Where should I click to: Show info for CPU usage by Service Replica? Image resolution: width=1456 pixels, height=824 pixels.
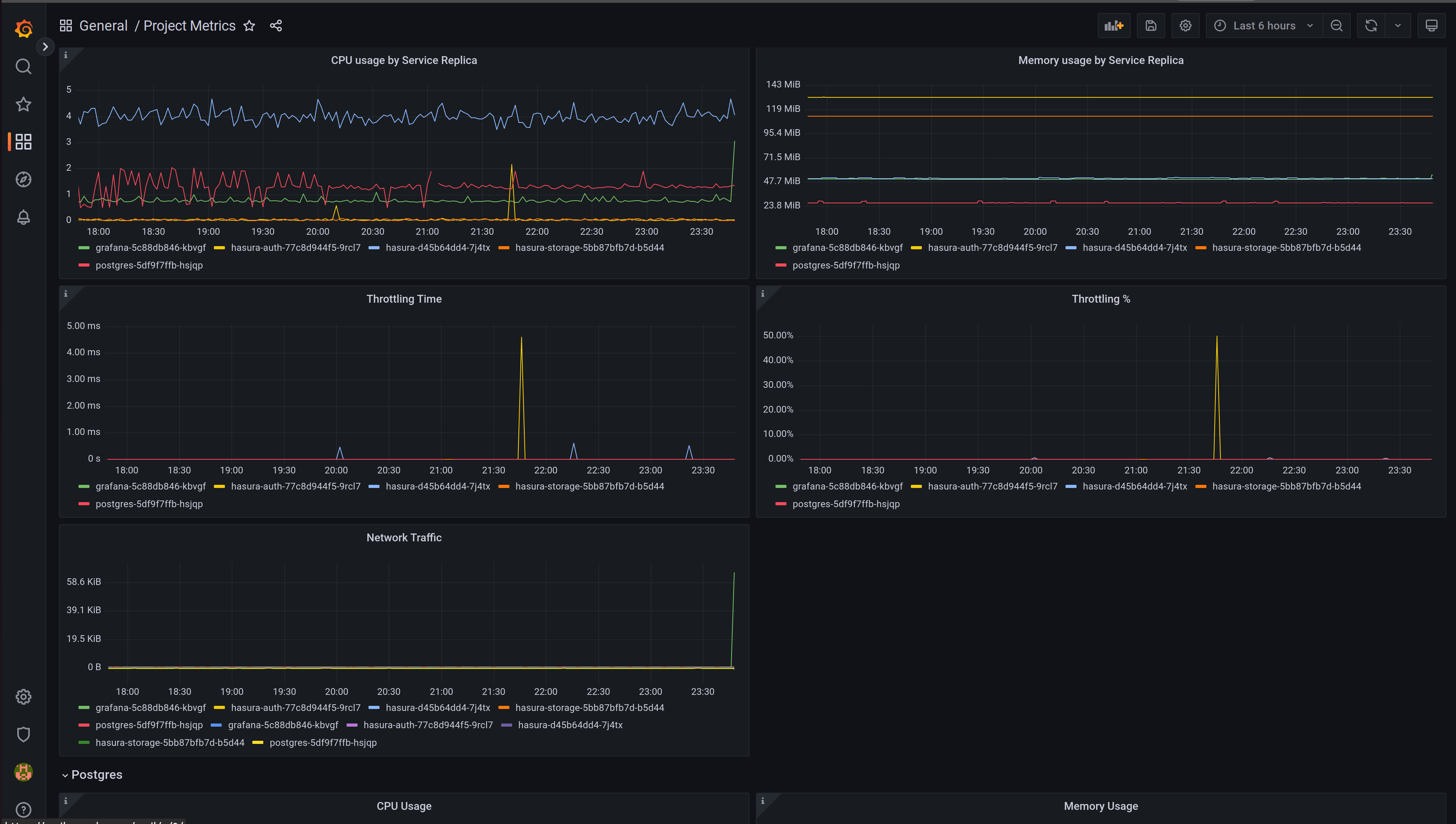pos(66,55)
